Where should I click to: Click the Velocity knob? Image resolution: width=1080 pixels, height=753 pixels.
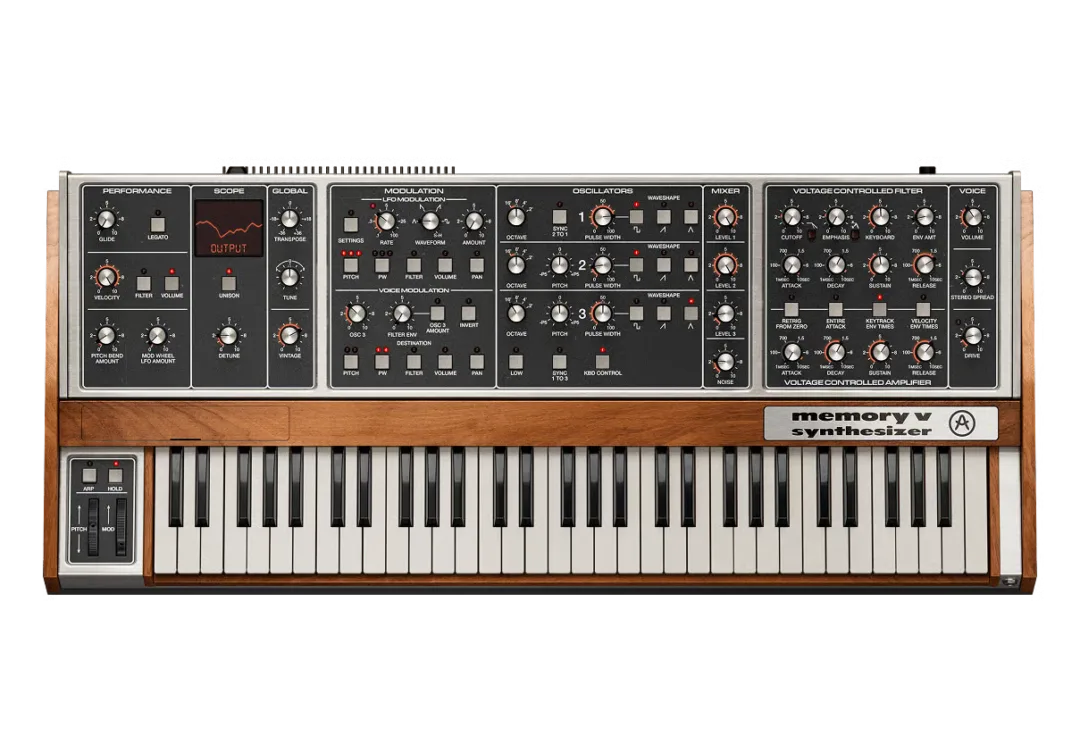click(106, 278)
